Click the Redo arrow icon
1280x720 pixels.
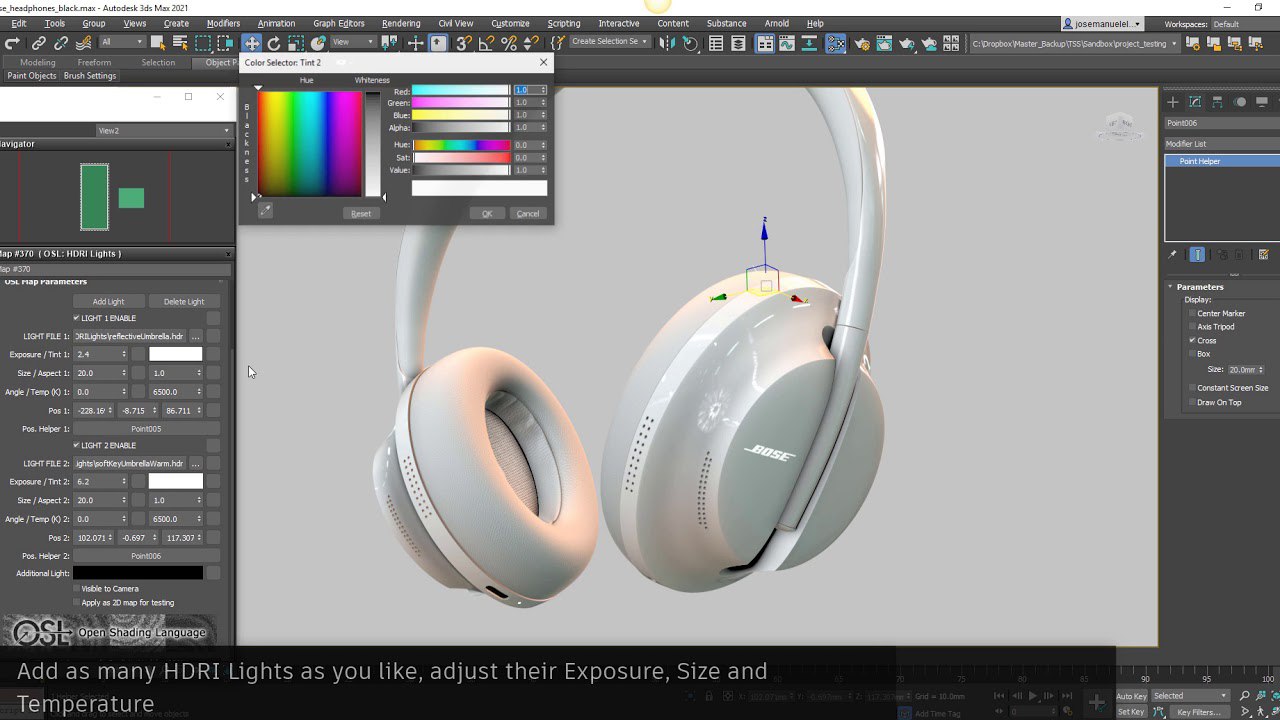pyautogui.click(x=11, y=43)
